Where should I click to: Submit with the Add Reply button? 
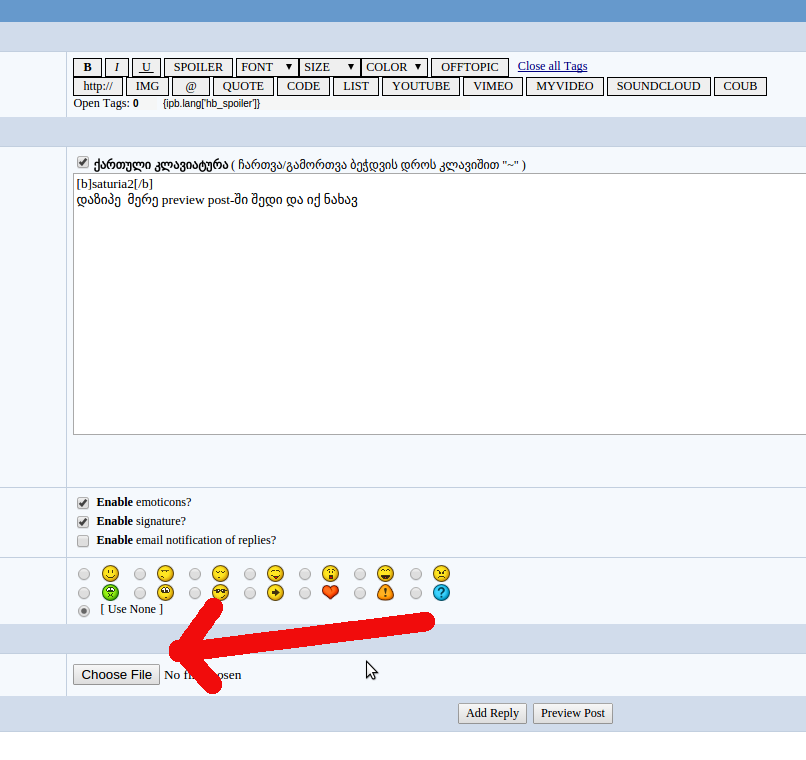[492, 713]
